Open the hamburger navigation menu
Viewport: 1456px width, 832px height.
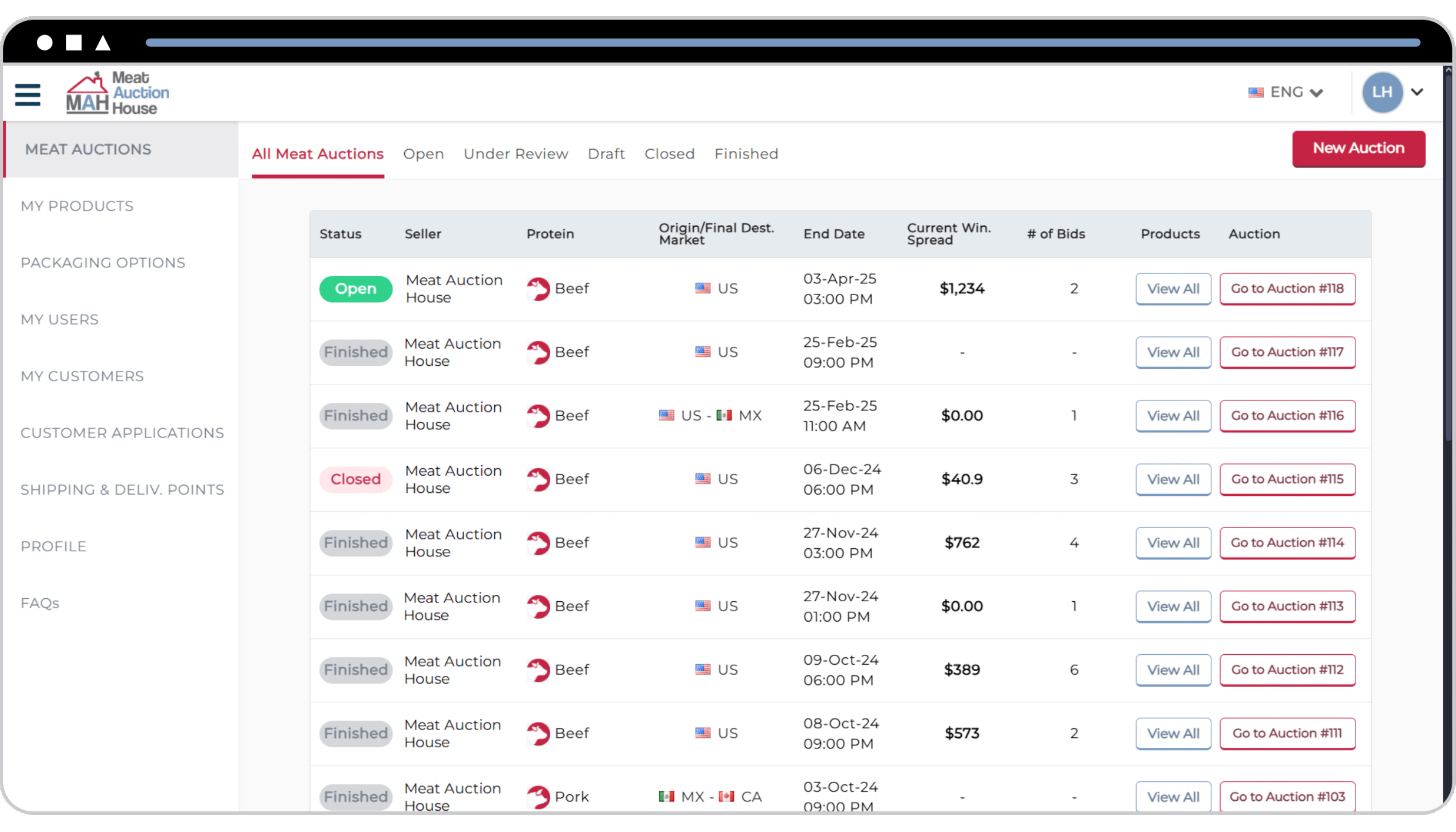pyautogui.click(x=27, y=94)
